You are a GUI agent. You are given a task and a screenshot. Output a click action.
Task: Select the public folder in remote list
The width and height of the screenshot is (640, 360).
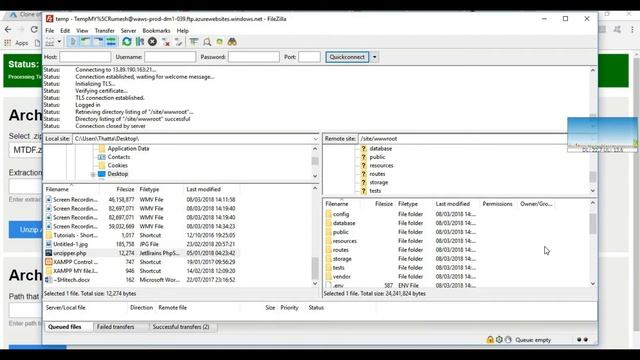click(x=340, y=232)
